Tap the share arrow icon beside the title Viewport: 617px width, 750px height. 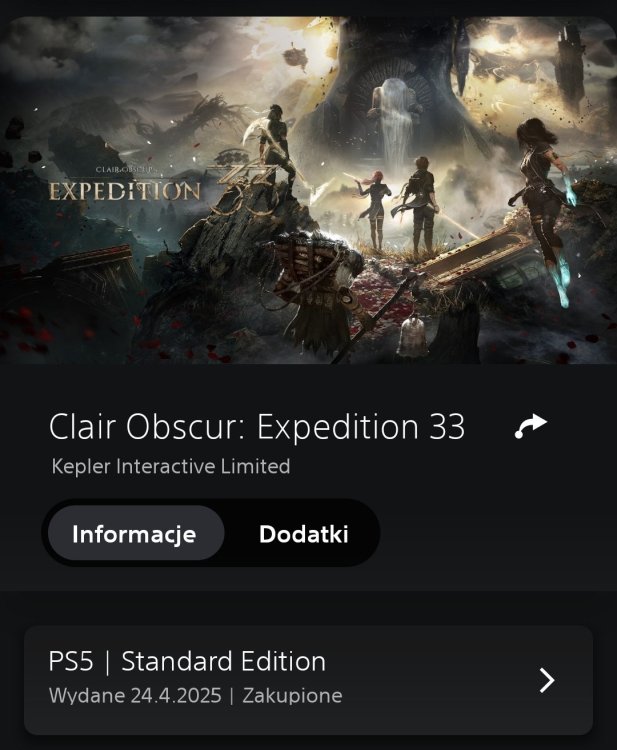click(x=530, y=426)
